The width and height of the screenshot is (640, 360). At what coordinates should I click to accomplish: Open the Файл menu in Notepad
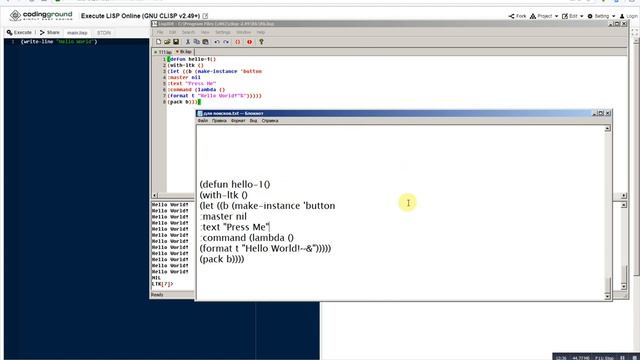tap(203, 121)
